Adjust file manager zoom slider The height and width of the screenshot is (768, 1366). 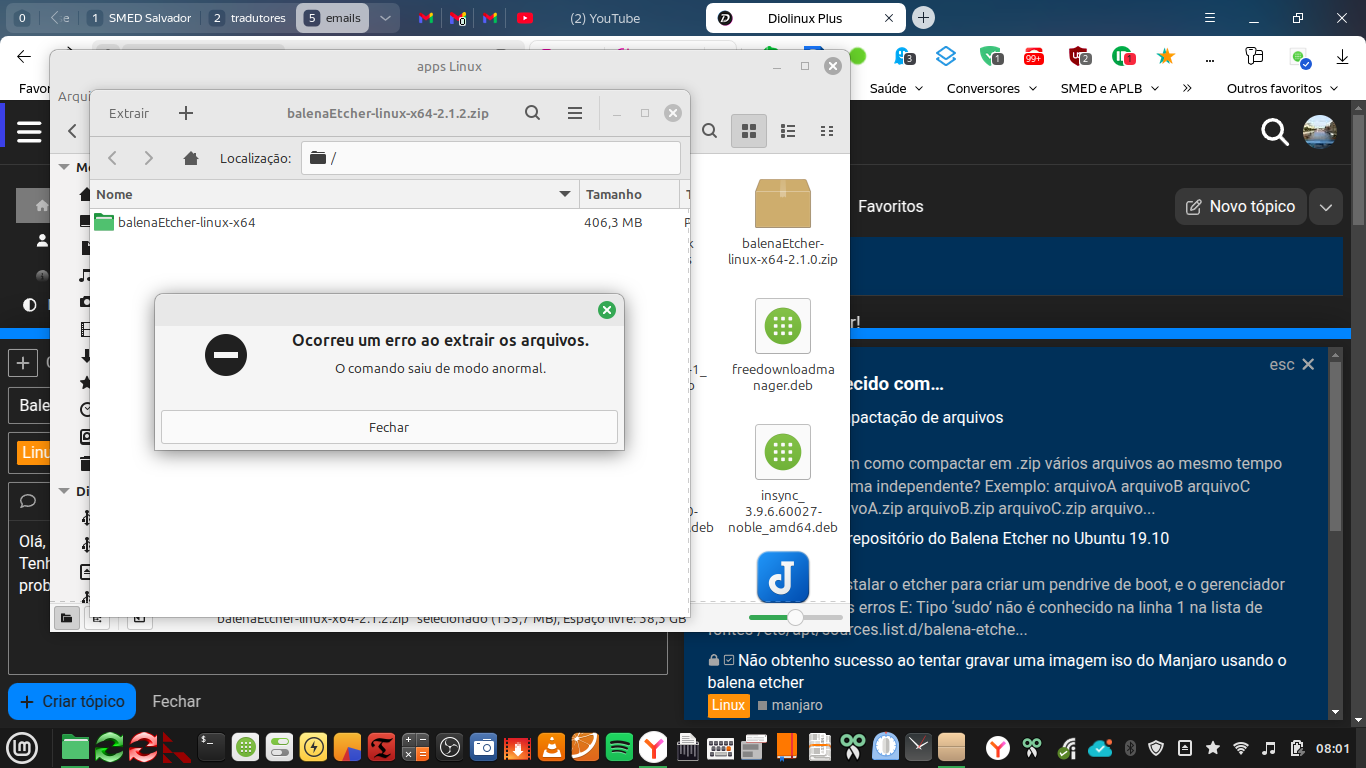point(795,617)
